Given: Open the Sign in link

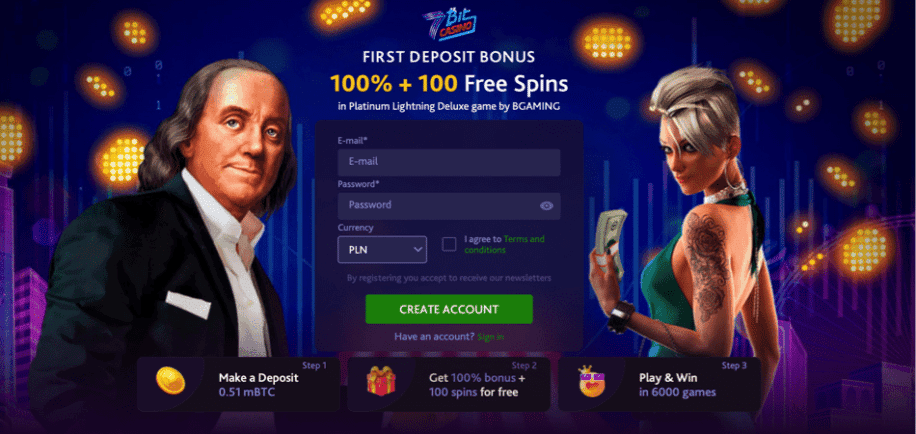Looking at the screenshot, I should click(x=491, y=337).
